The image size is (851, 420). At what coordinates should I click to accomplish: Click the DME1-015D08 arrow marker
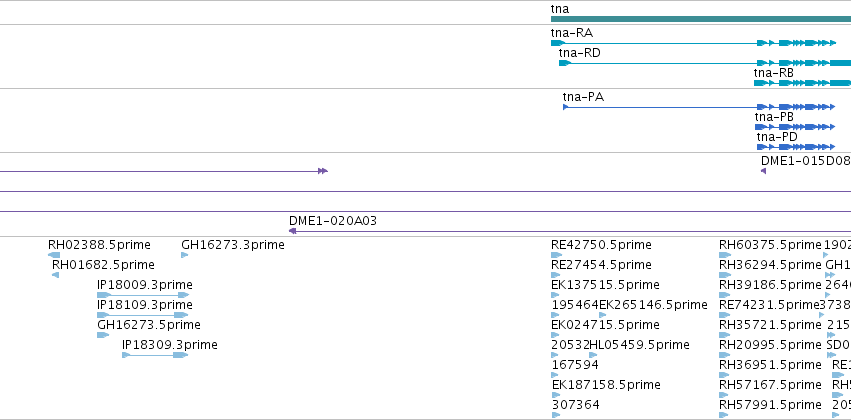point(764,171)
